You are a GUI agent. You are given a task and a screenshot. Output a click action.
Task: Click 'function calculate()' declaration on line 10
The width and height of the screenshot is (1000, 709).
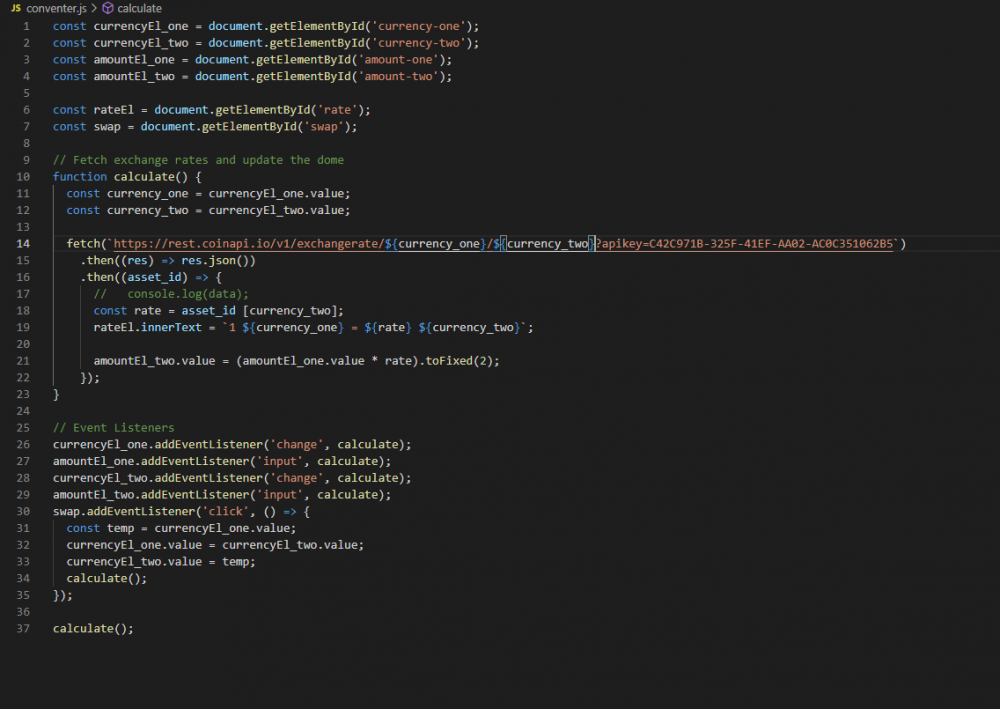point(121,177)
